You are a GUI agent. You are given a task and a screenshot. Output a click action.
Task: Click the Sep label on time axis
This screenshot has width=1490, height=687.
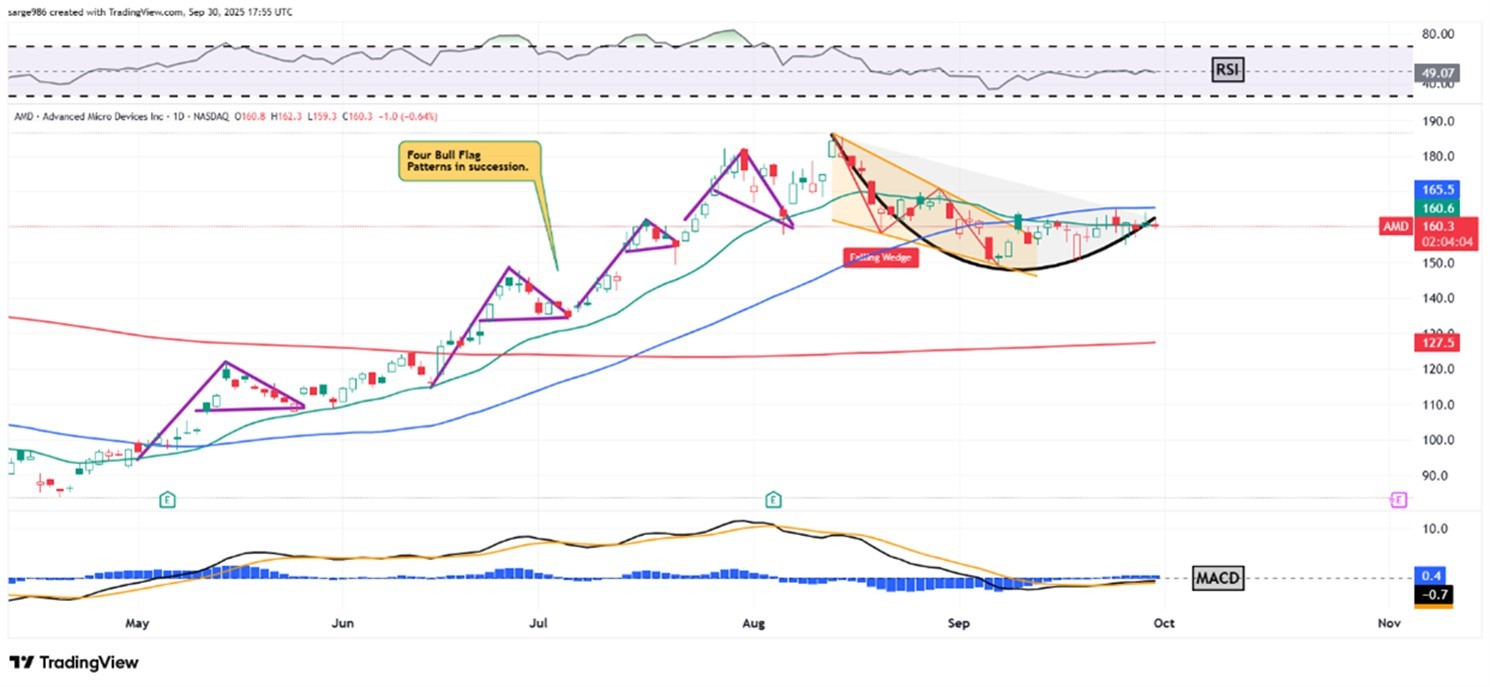[958, 623]
